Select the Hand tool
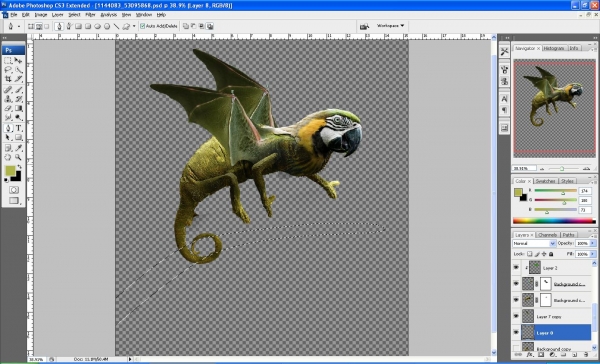This screenshot has width=600, height=364. coord(8,157)
